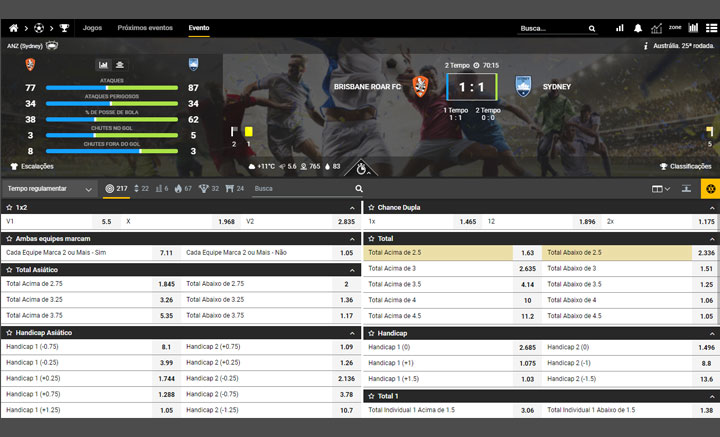
Task: Select the 24 goal markets filter
Action: click(235, 189)
